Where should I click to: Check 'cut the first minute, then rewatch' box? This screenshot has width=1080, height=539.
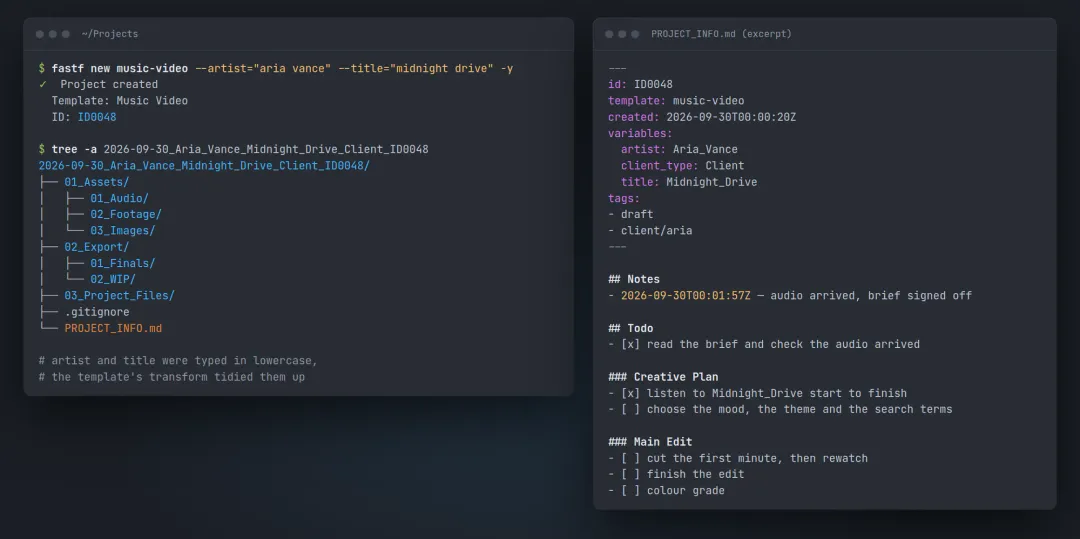click(630, 458)
